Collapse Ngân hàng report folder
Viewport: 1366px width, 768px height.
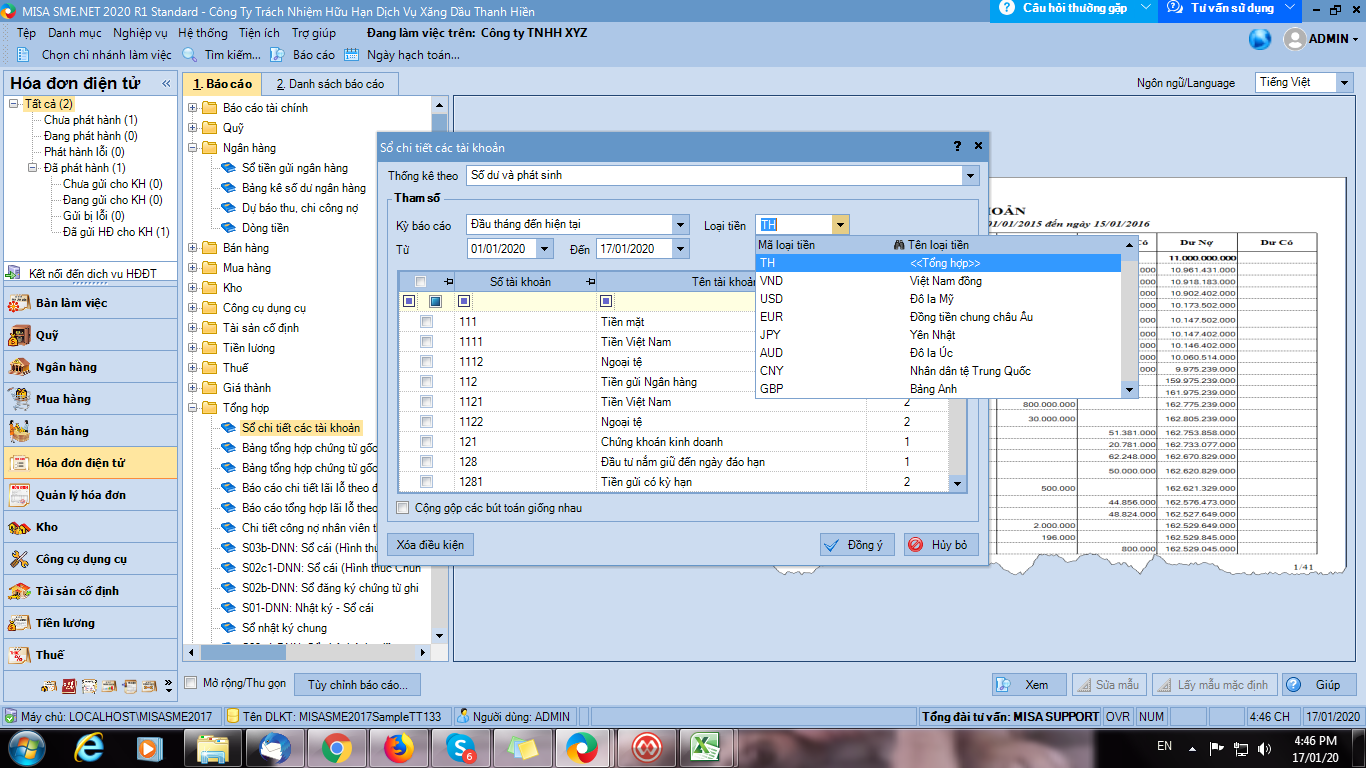click(x=193, y=148)
